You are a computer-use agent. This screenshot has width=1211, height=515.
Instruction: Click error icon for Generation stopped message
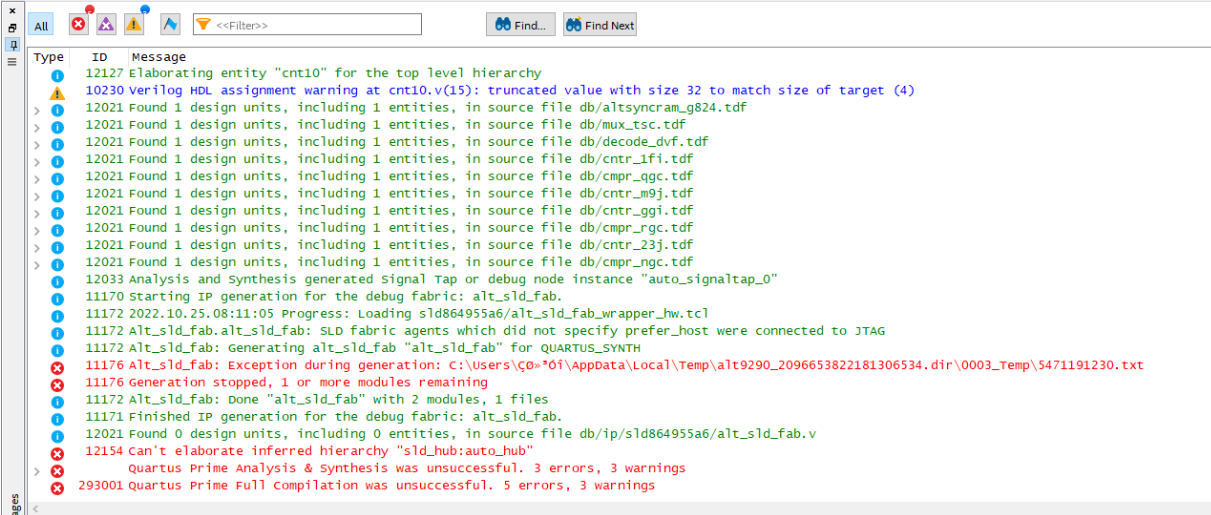(57, 384)
